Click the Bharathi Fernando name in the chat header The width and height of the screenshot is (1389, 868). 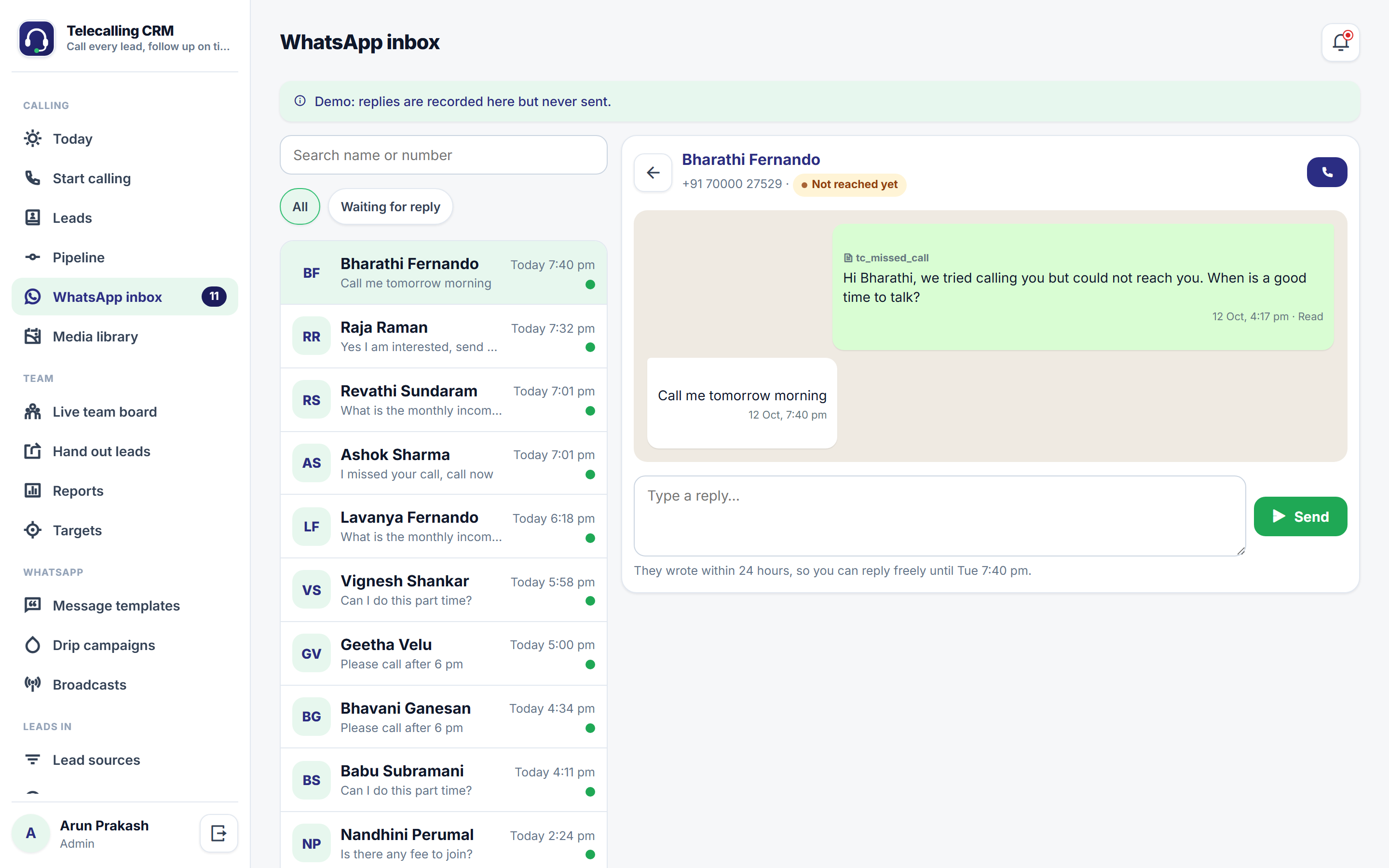pyautogui.click(x=751, y=159)
